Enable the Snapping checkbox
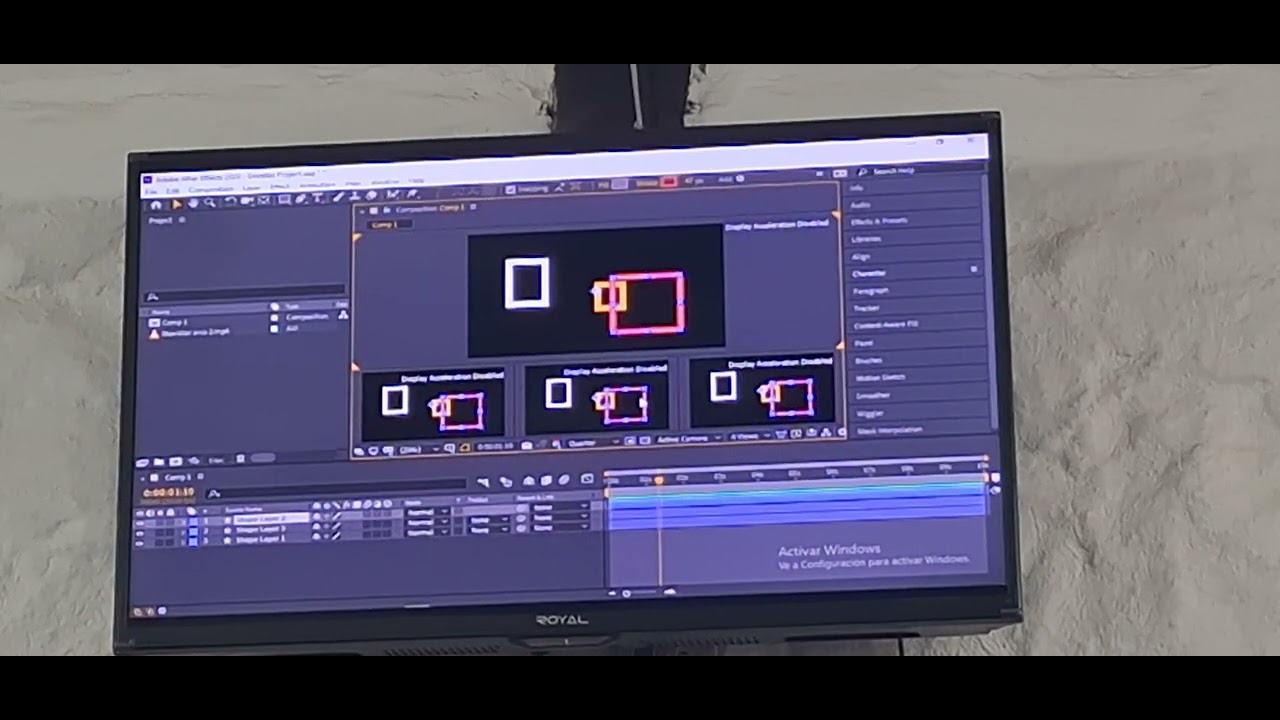The image size is (1280, 720). [510, 189]
